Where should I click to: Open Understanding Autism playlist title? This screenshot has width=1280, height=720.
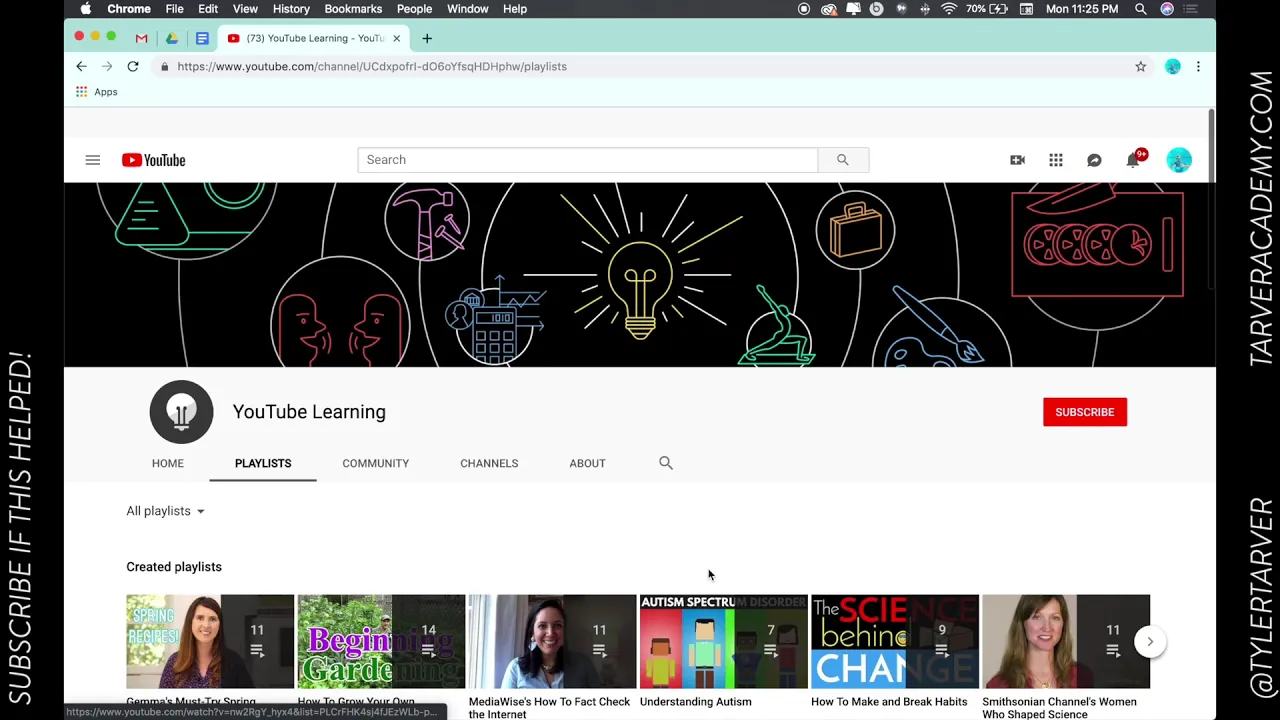pos(696,702)
